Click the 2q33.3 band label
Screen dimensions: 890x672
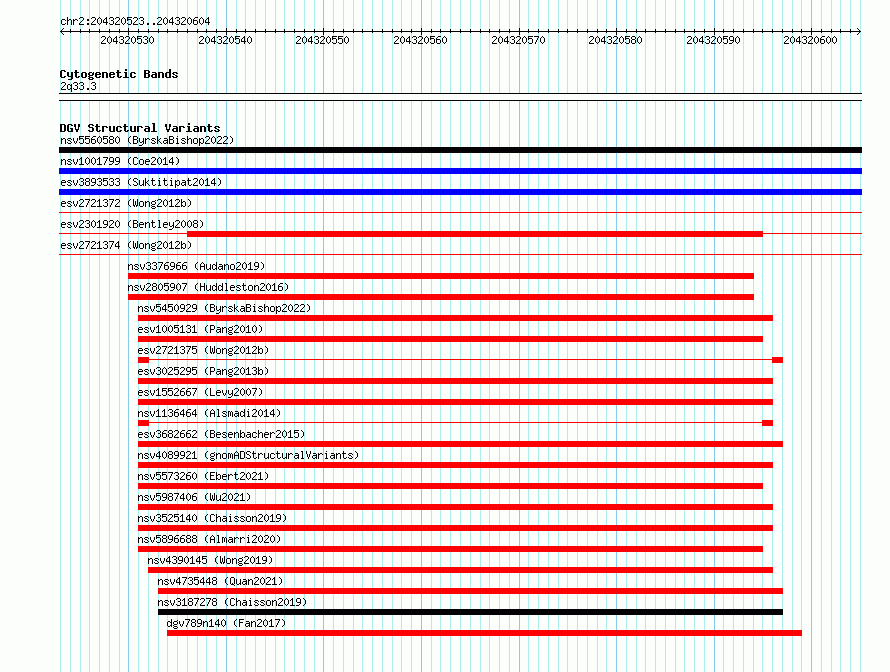point(78,86)
